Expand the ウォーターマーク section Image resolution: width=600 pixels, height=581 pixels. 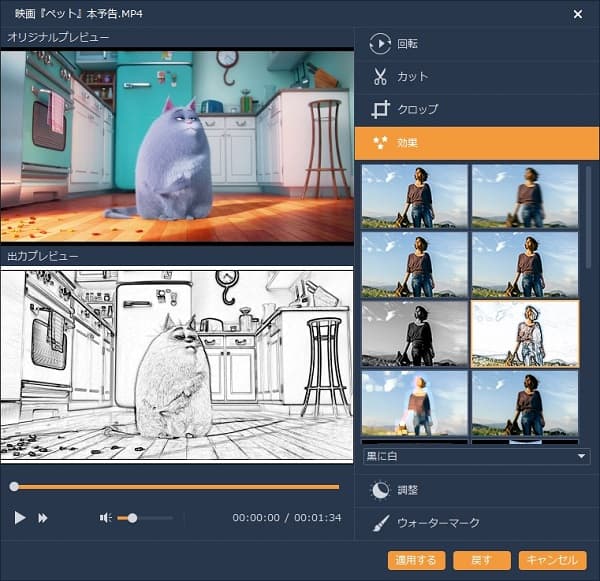coord(438,523)
